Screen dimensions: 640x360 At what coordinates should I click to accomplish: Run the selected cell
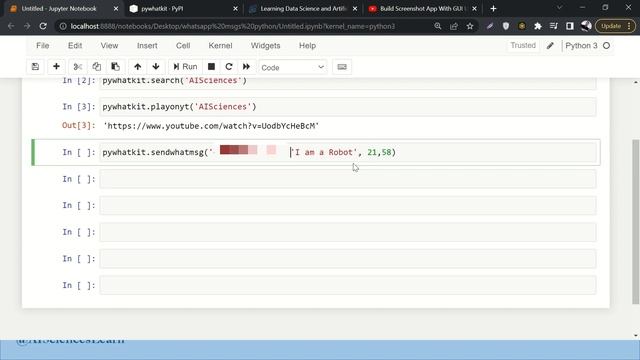coord(185,67)
